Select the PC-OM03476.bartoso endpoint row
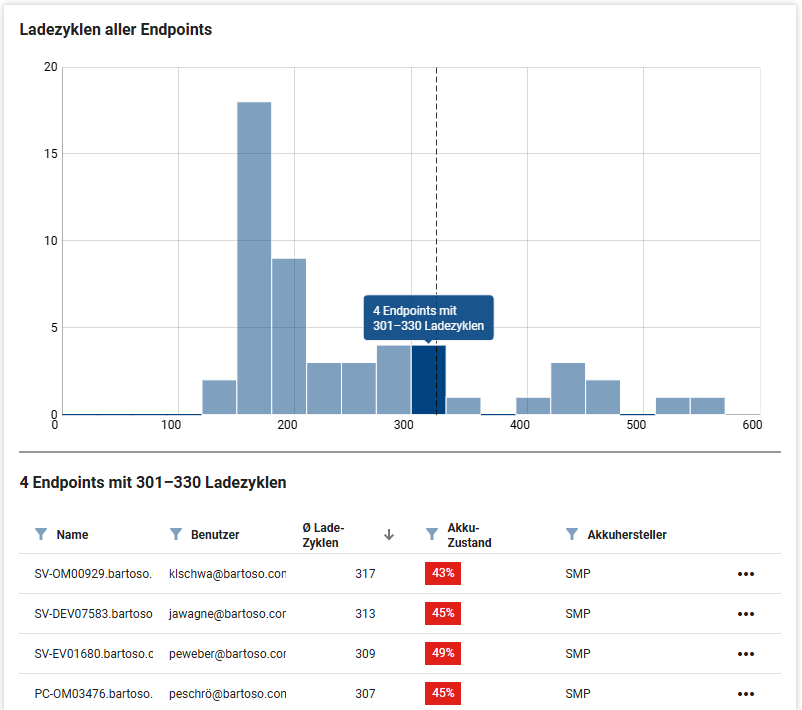 93,694
